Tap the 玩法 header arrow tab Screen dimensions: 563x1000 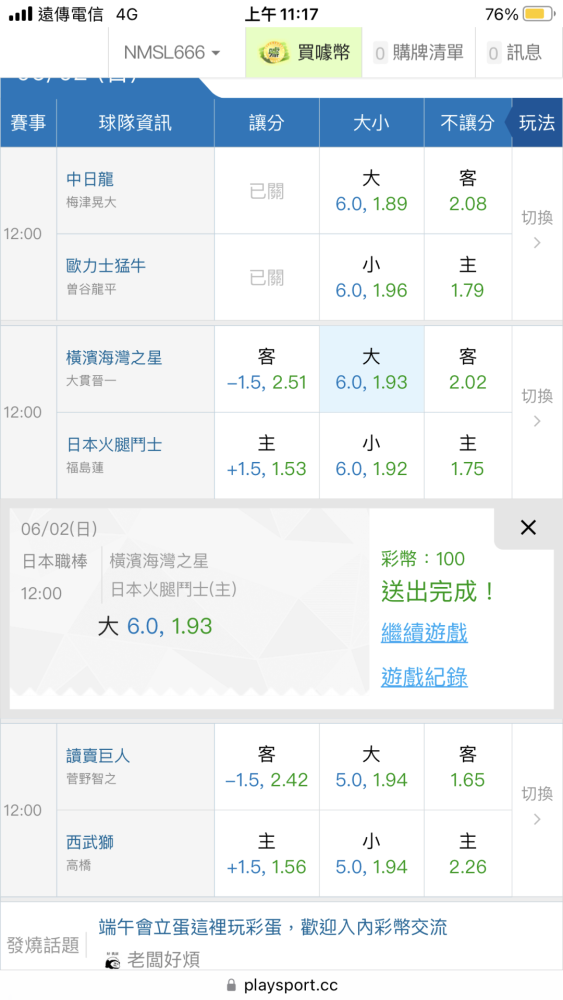(x=534, y=122)
